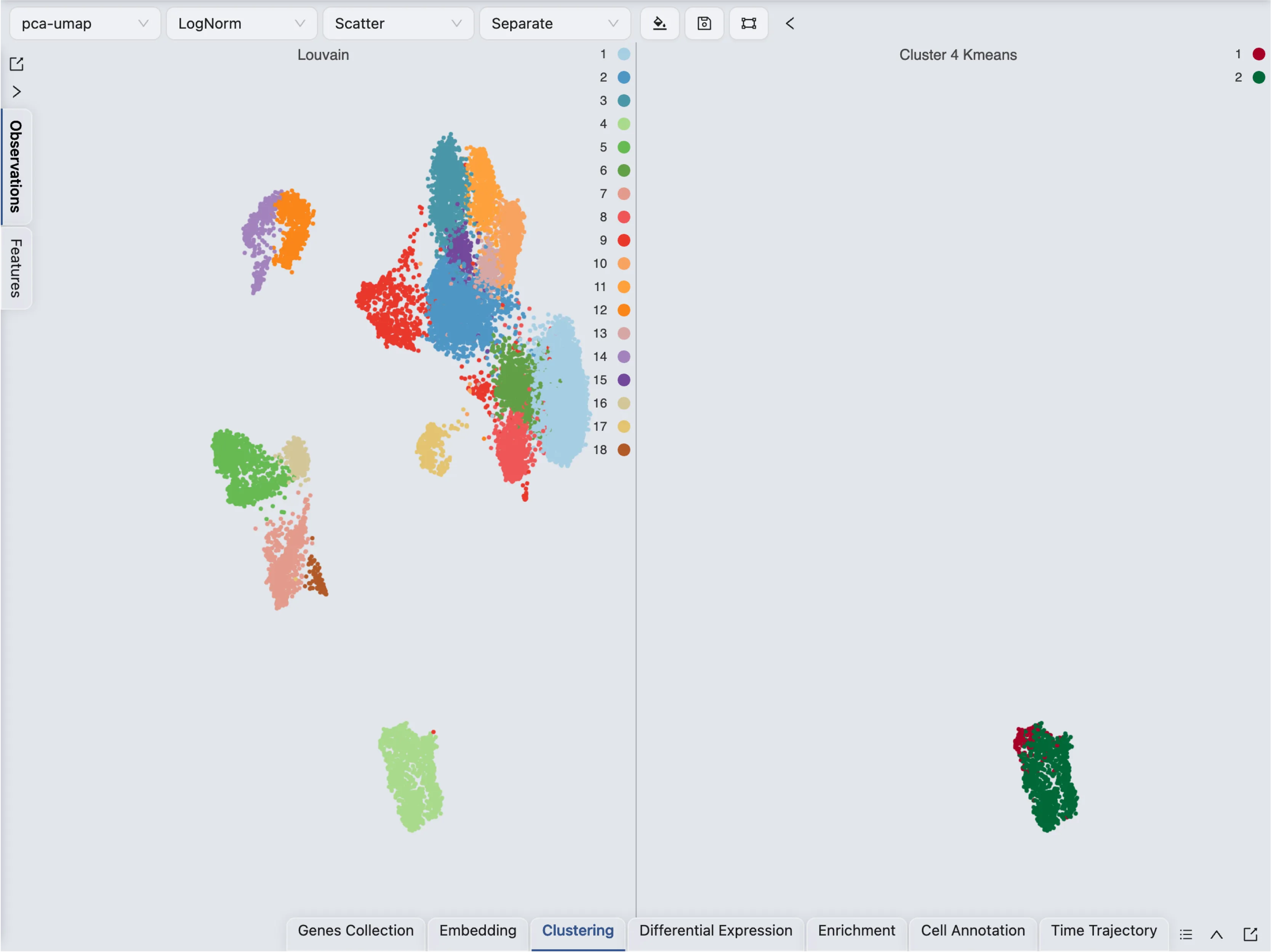Switch to Differential Expression tab
The image size is (1271, 952).
point(716,931)
